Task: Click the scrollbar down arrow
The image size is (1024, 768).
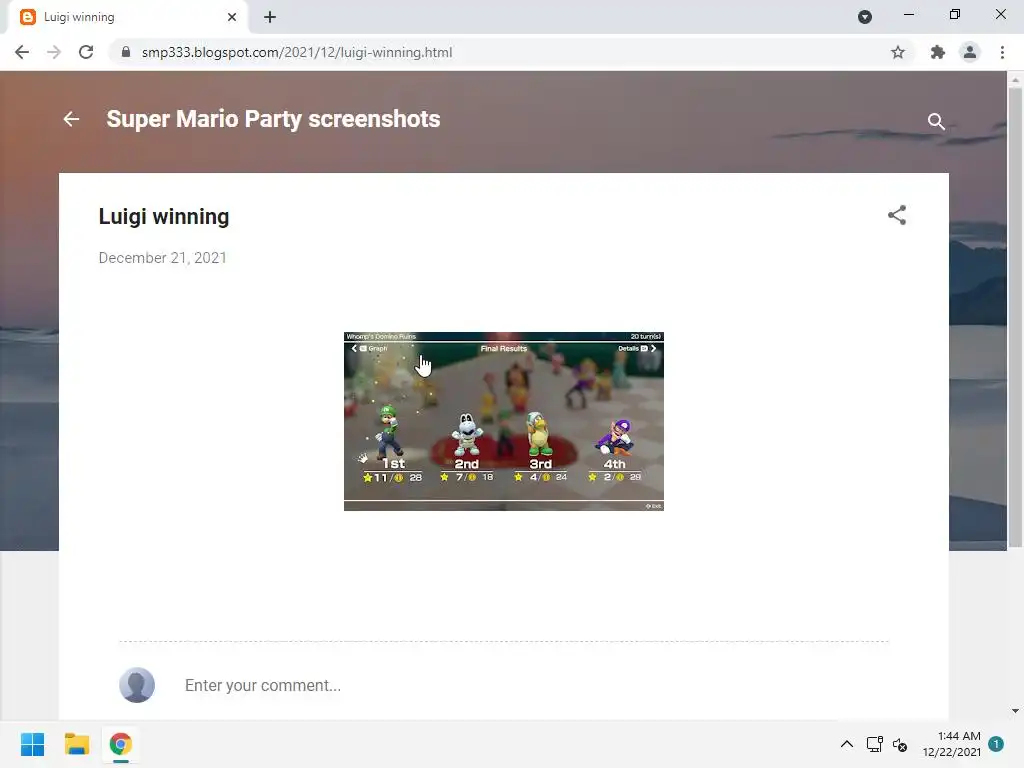Action: point(1015,711)
